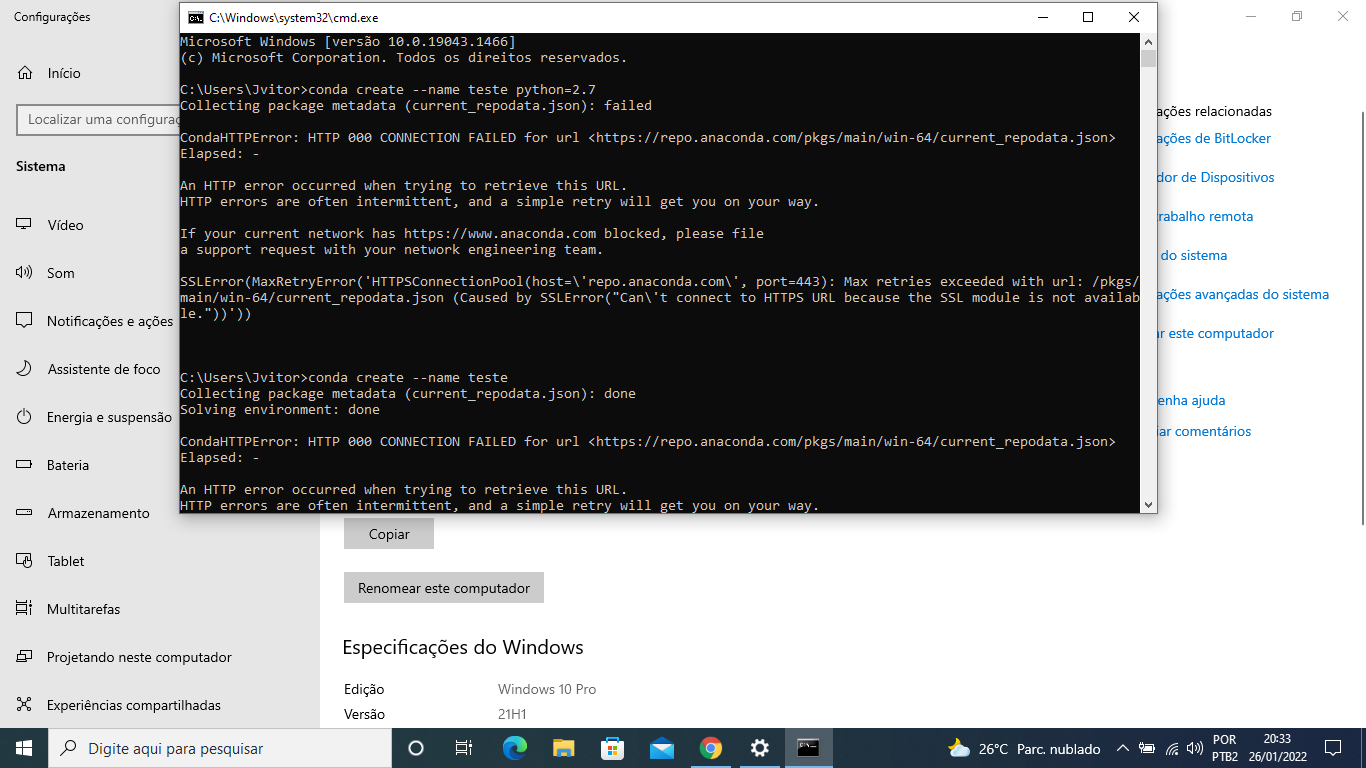Open the notification center icon

[1332, 748]
